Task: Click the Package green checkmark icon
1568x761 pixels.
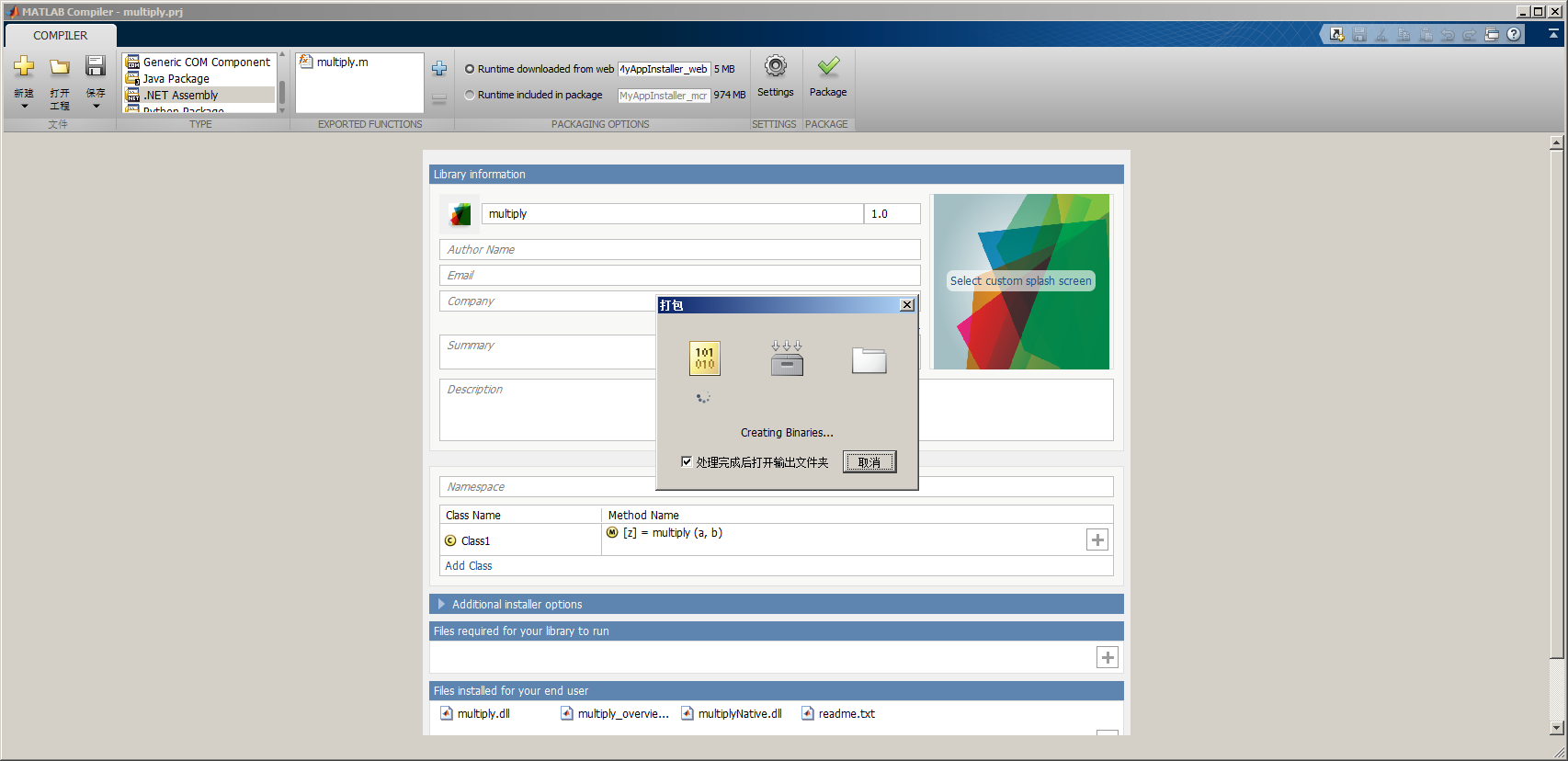Action: (828, 66)
